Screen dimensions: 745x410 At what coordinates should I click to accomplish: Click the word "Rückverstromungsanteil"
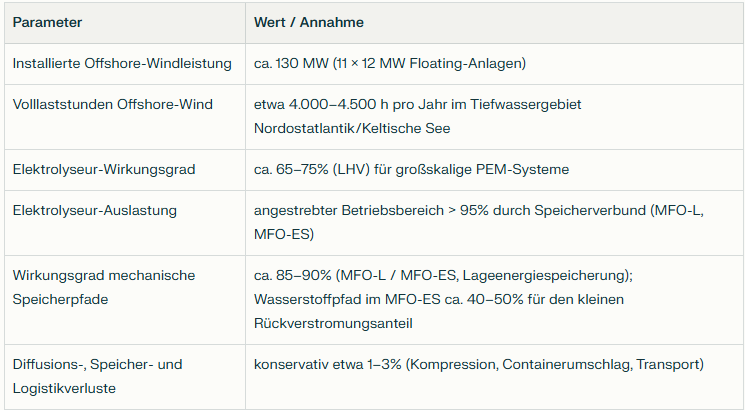click(x=331, y=323)
